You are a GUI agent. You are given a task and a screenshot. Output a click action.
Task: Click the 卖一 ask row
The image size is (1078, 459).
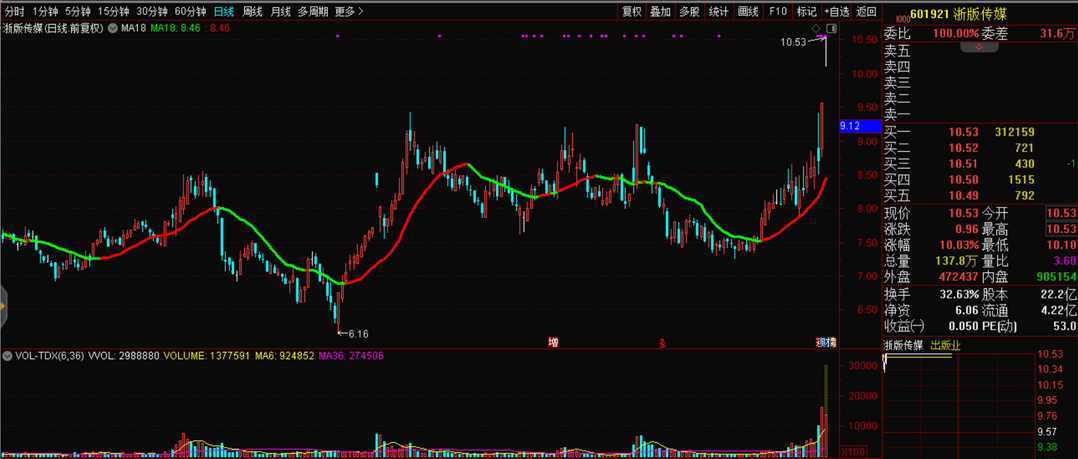(x=980, y=115)
